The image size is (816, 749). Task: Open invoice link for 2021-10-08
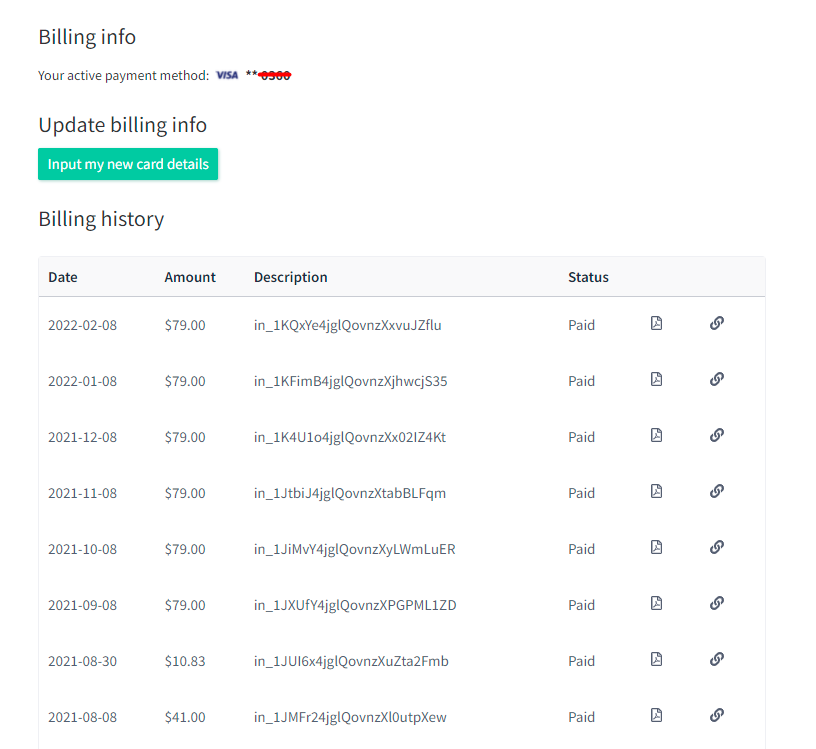(x=717, y=547)
